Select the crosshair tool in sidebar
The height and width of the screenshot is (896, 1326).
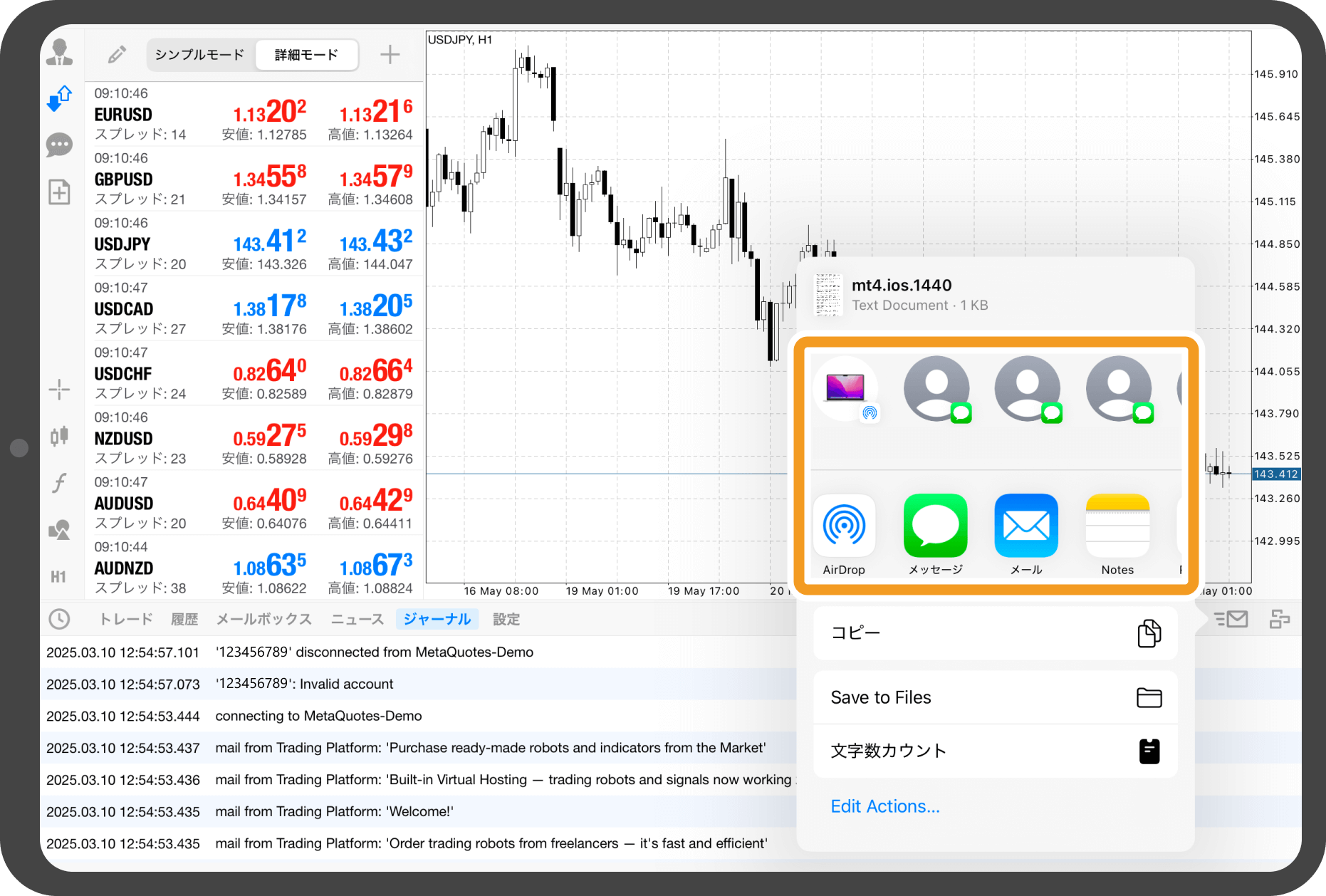(x=59, y=389)
